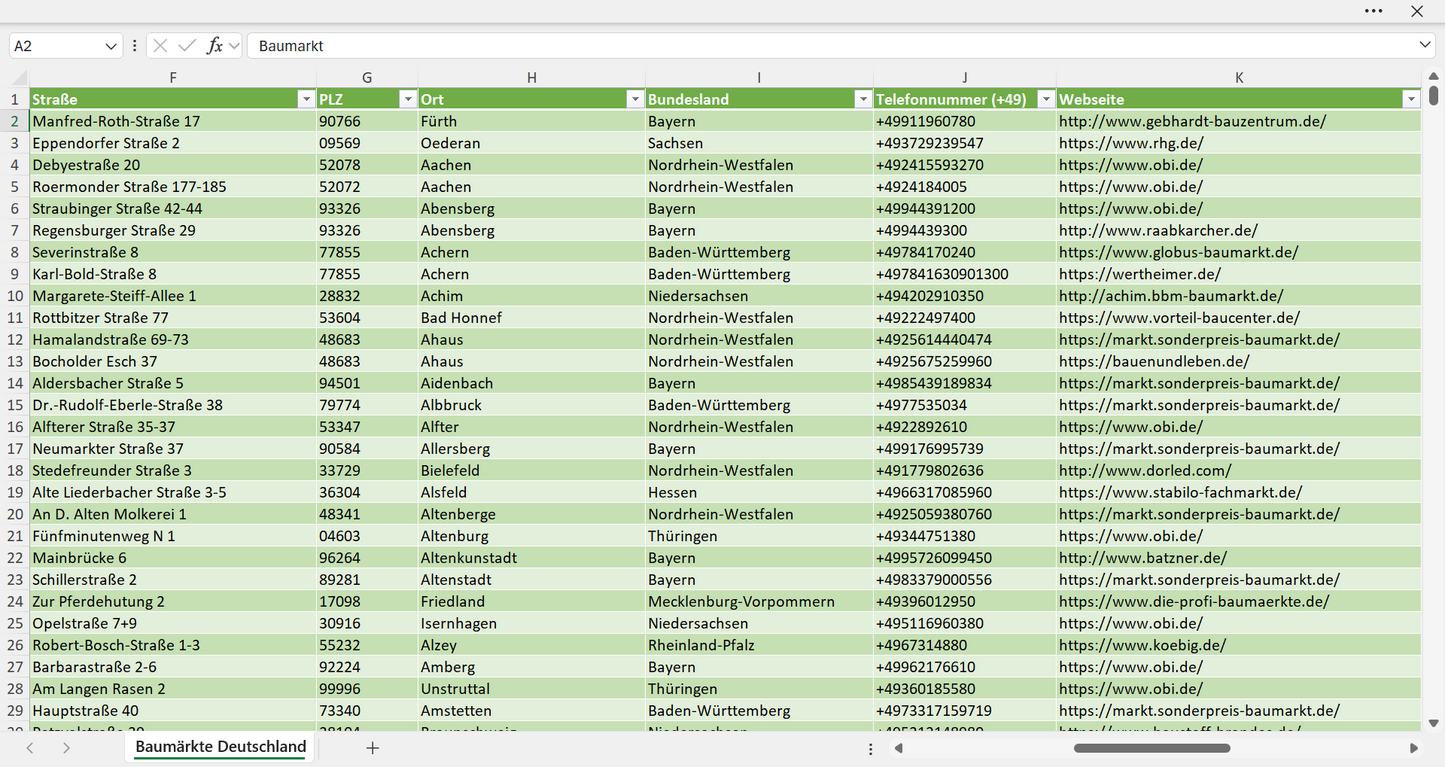Select cell Dr.-Rudolf-Eberle-Straße 38
Image resolution: width=1445 pixels, height=767 pixels.
tap(173, 405)
